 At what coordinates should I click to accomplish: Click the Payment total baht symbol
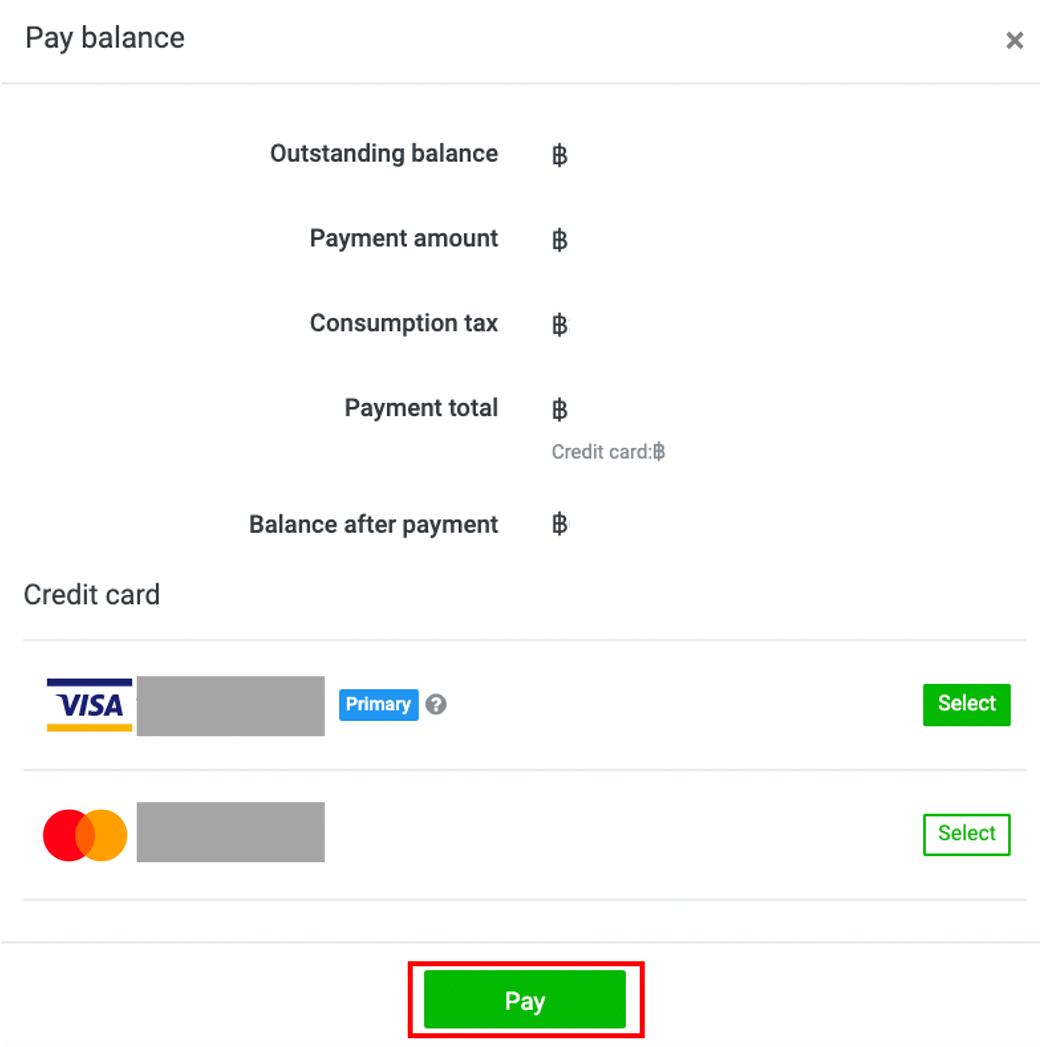click(560, 409)
